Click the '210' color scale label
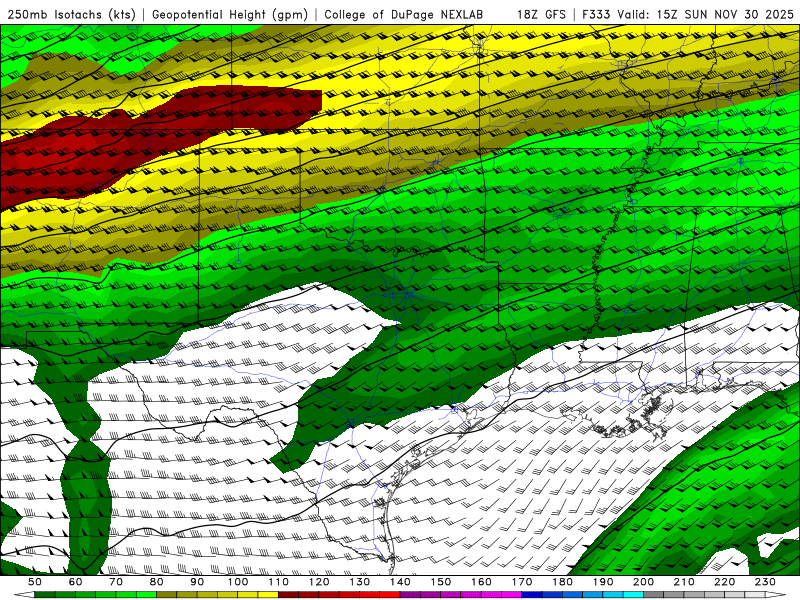Screen dimensions: 800x600 point(684,582)
